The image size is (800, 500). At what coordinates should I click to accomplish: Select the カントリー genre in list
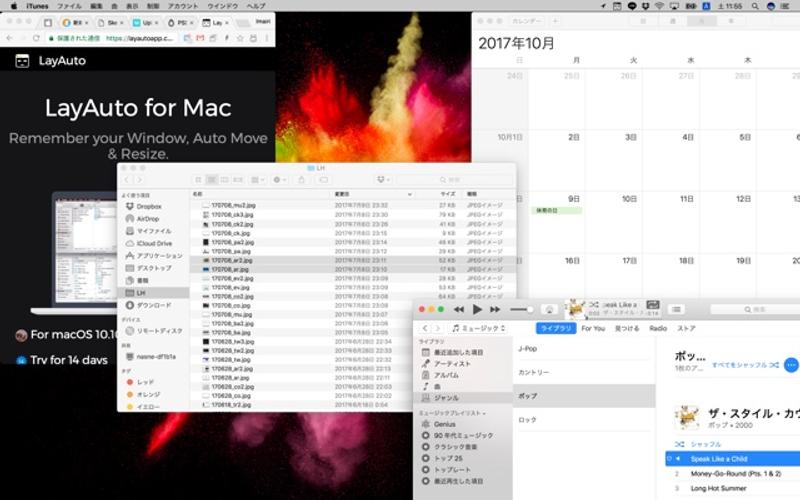pos(534,372)
